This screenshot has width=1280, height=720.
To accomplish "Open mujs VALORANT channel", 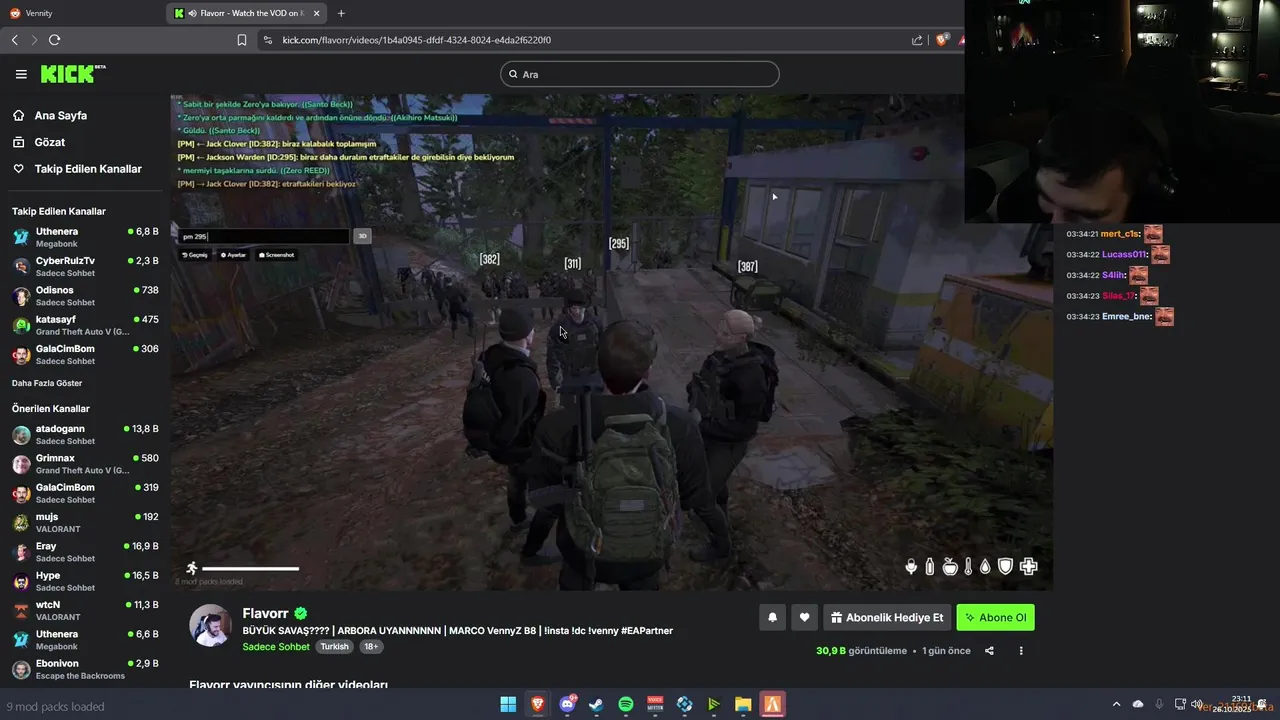I will pyautogui.click(x=84, y=522).
